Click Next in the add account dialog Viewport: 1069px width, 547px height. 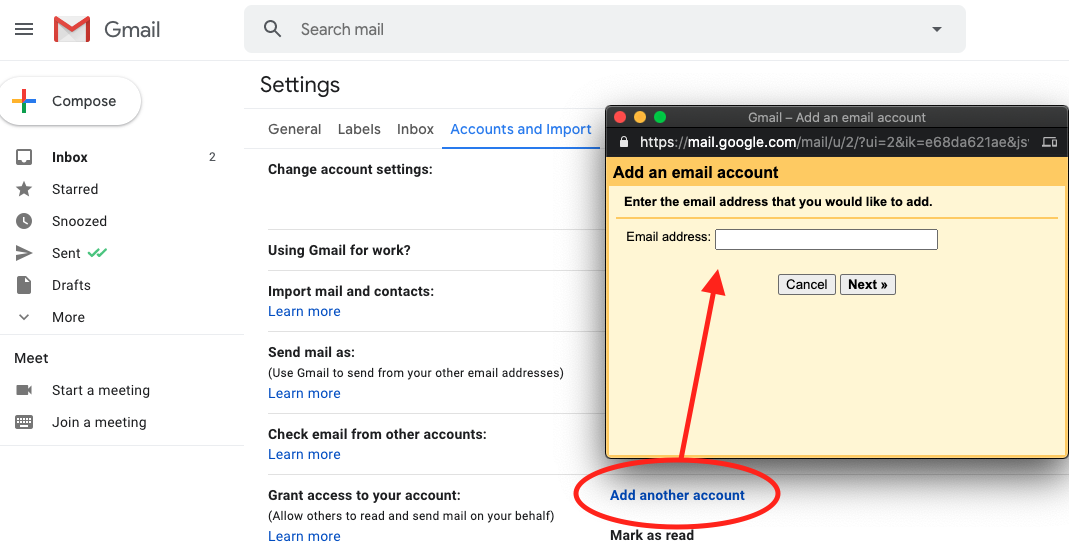867,284
